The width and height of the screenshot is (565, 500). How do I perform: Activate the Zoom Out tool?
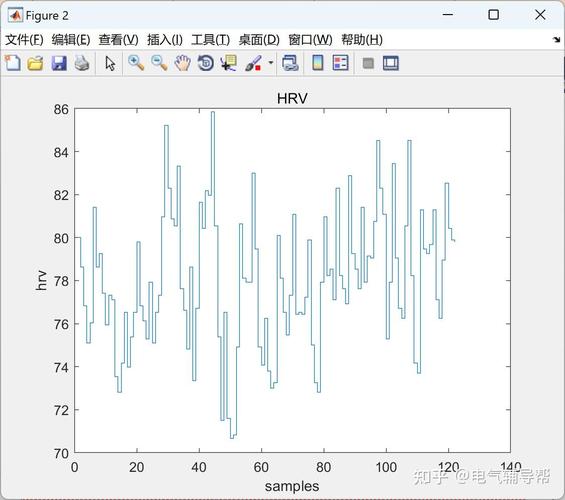pos(159,63)
